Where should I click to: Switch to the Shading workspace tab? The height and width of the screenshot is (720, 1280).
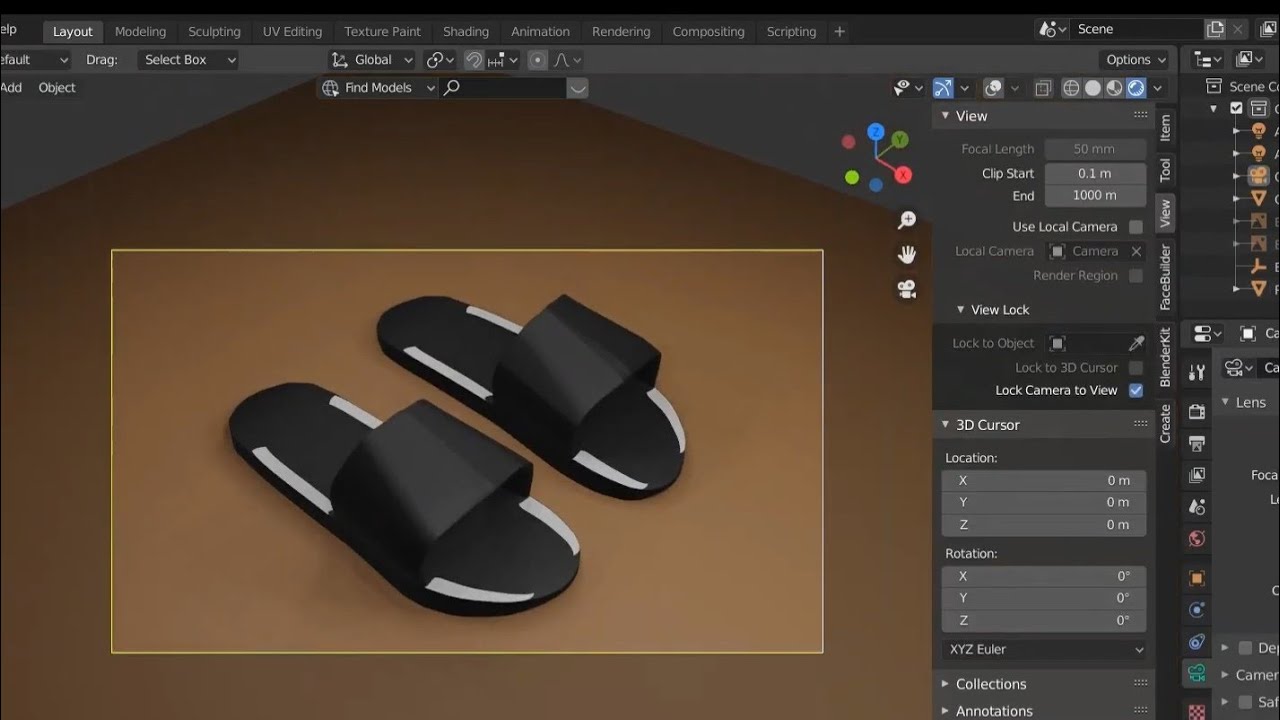point(466,31)
